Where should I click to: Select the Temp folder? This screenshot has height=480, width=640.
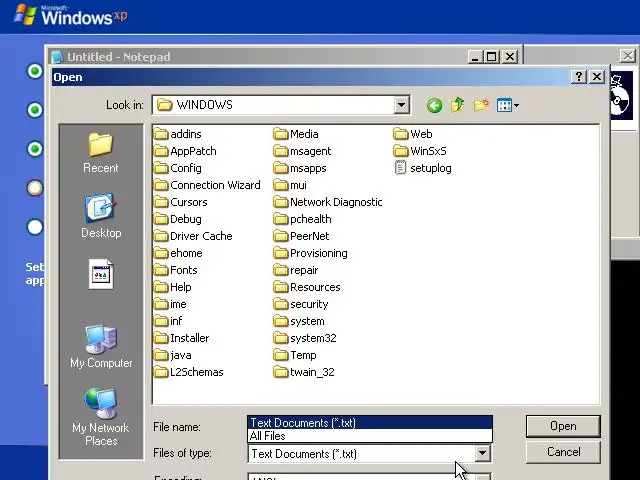295,355
